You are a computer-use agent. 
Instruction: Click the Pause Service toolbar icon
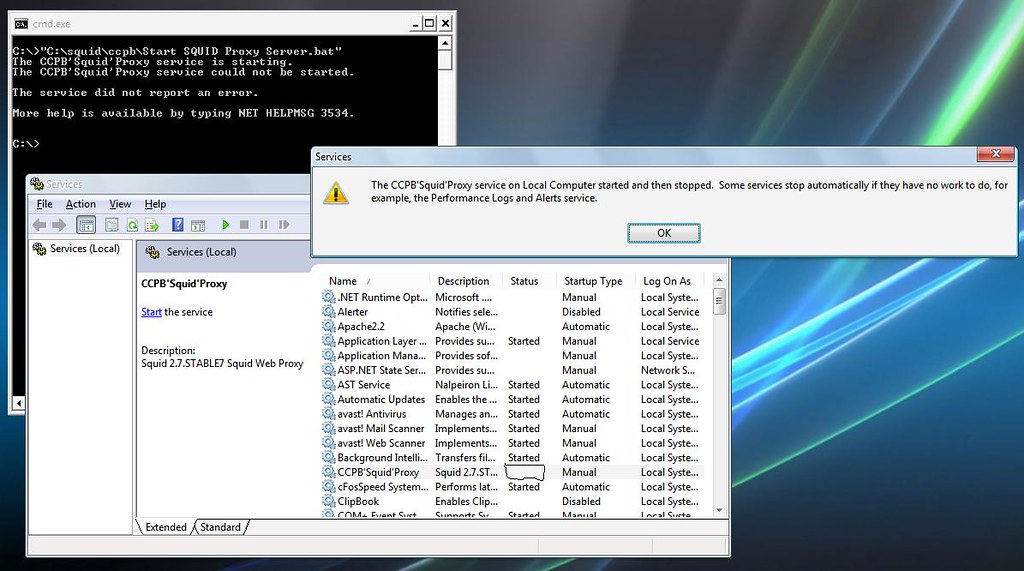263,225
